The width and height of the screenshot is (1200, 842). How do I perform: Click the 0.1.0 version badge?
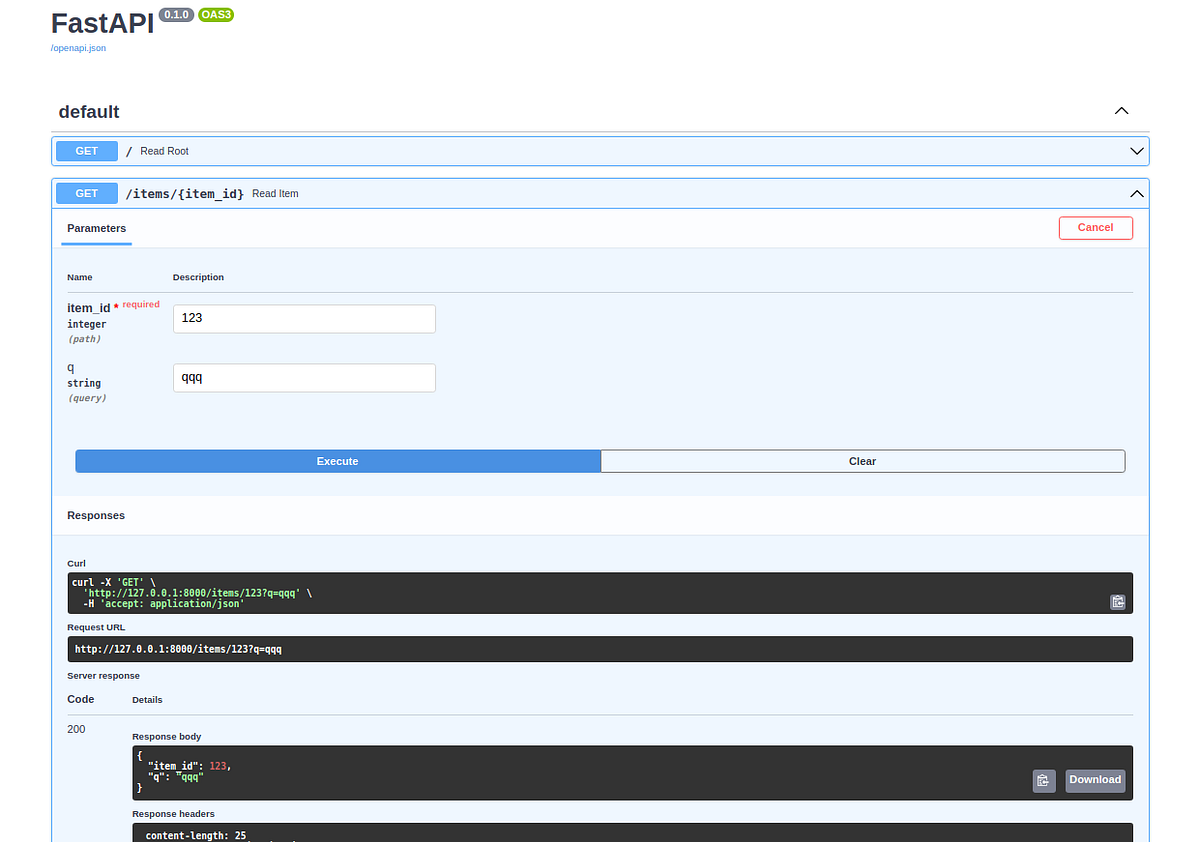tap(176, 14)
